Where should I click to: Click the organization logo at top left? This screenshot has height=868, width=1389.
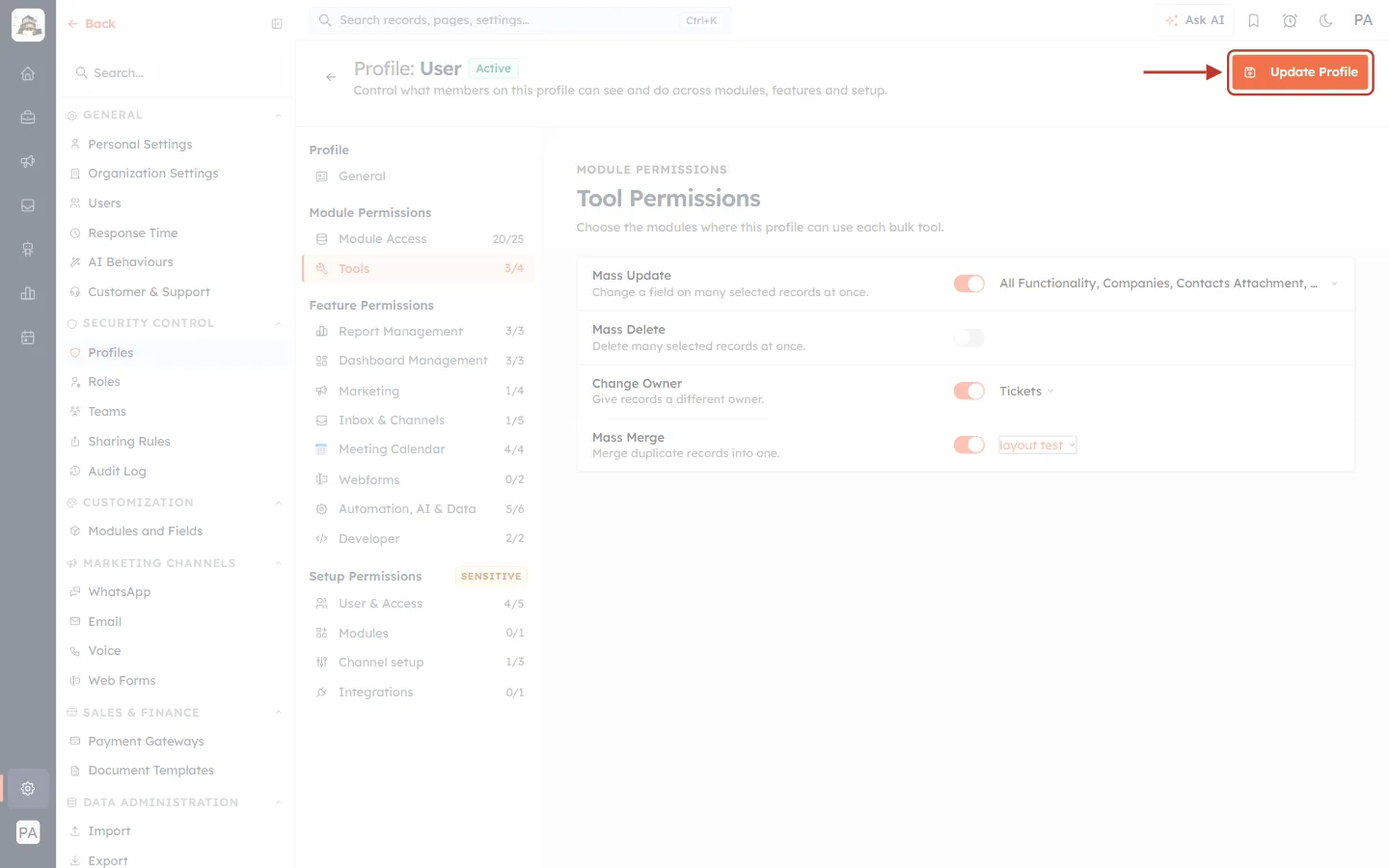[x=28, y=25]
